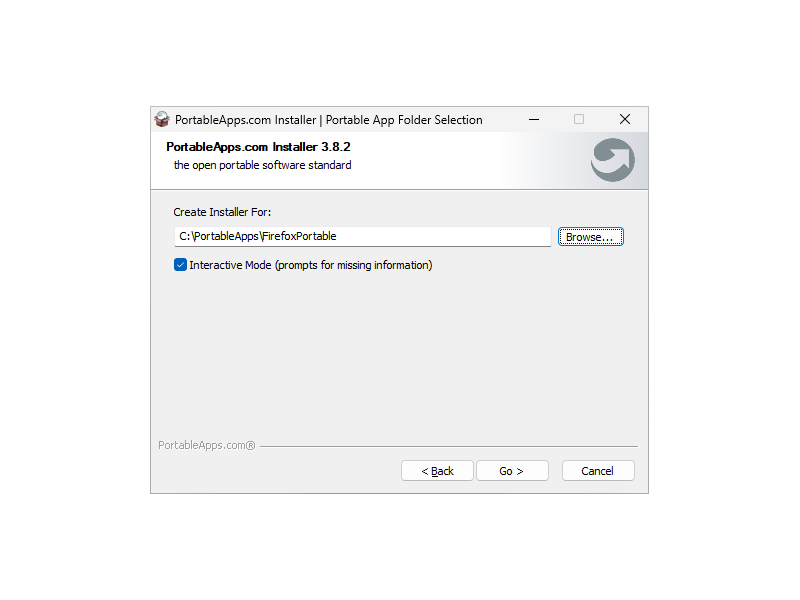This screenshot has height=600, width=800.
Task: Click the window title bar text
Action: (x=329, y=120)
